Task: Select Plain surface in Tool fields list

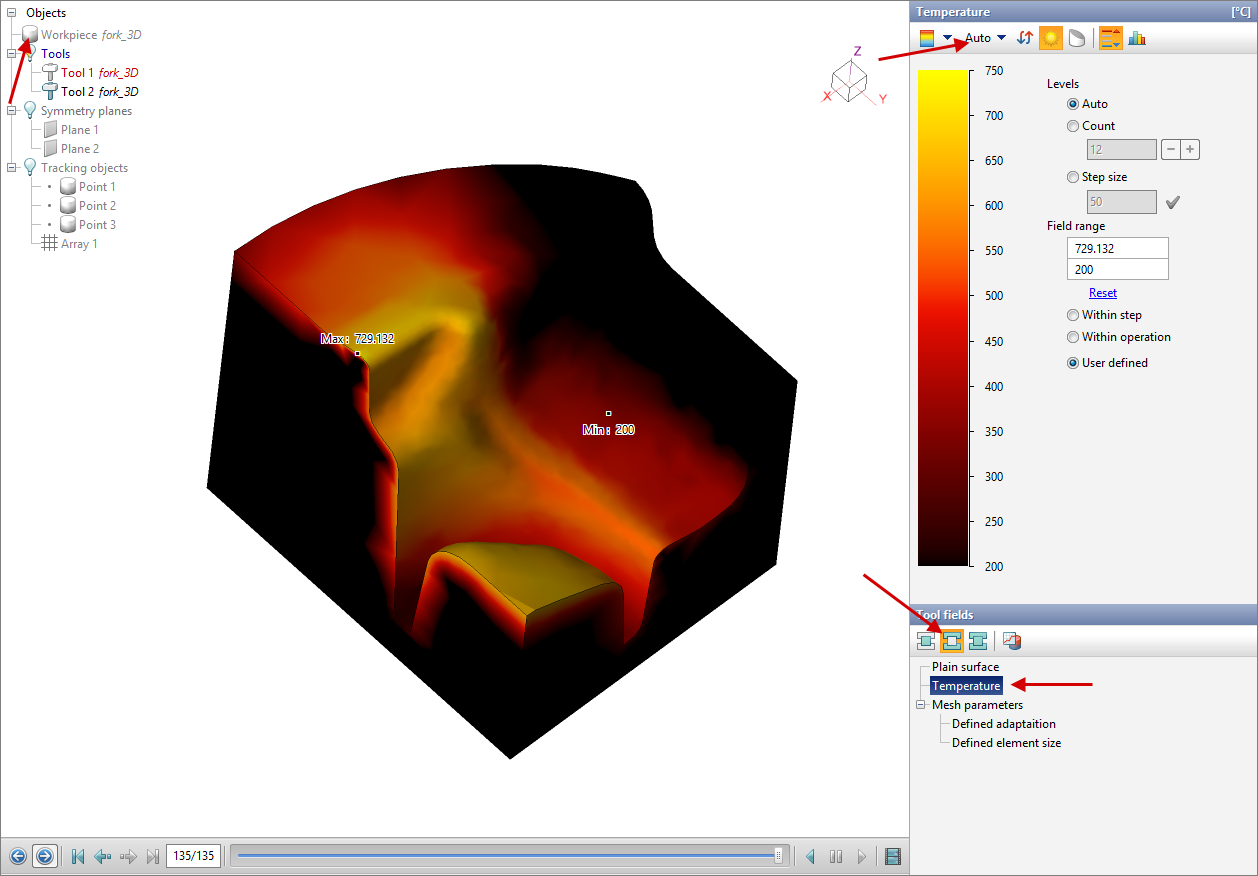Action: (965, 667)
